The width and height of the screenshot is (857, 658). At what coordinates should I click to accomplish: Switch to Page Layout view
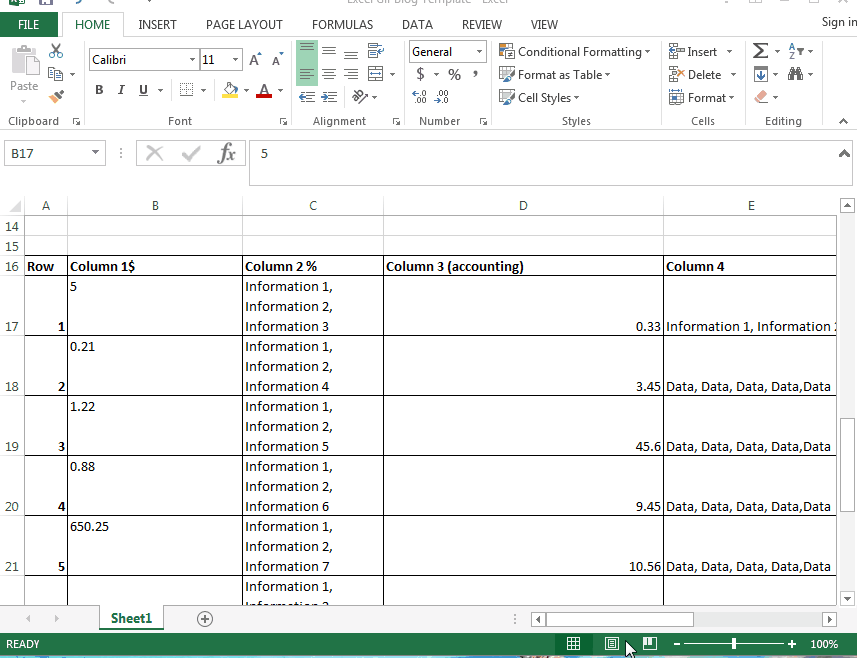(612, 644)
